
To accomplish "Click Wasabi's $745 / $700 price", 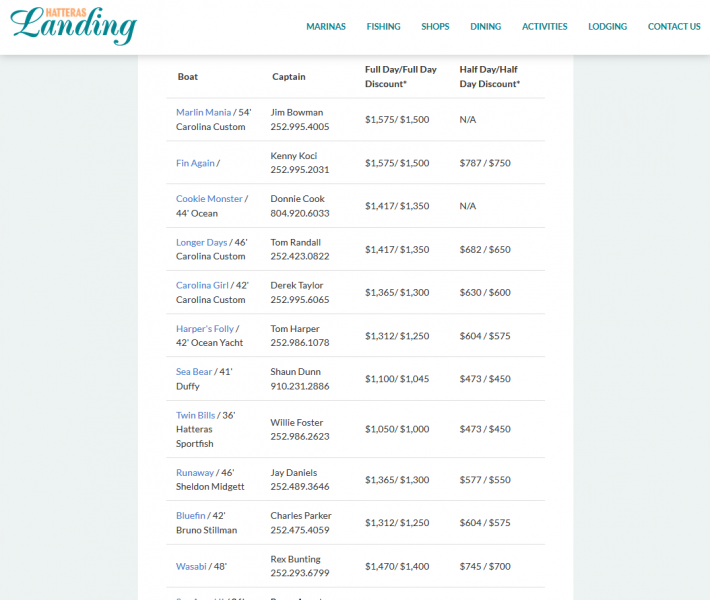I will point(485,566).
